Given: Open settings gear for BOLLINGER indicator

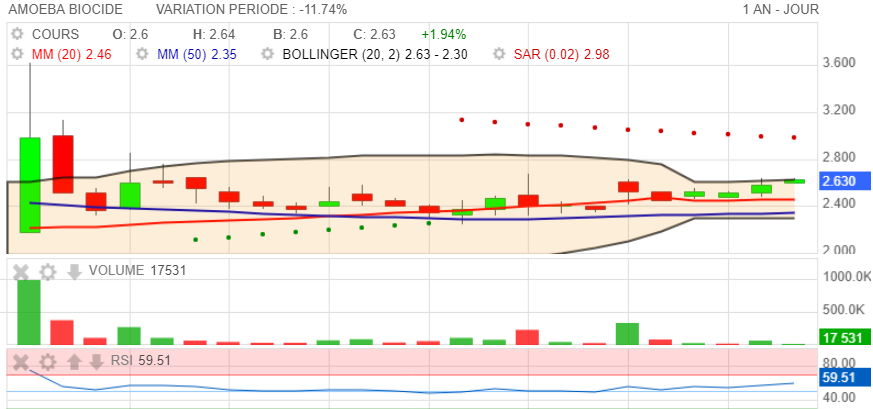Looking at the screenshot, I should [268, 55].
